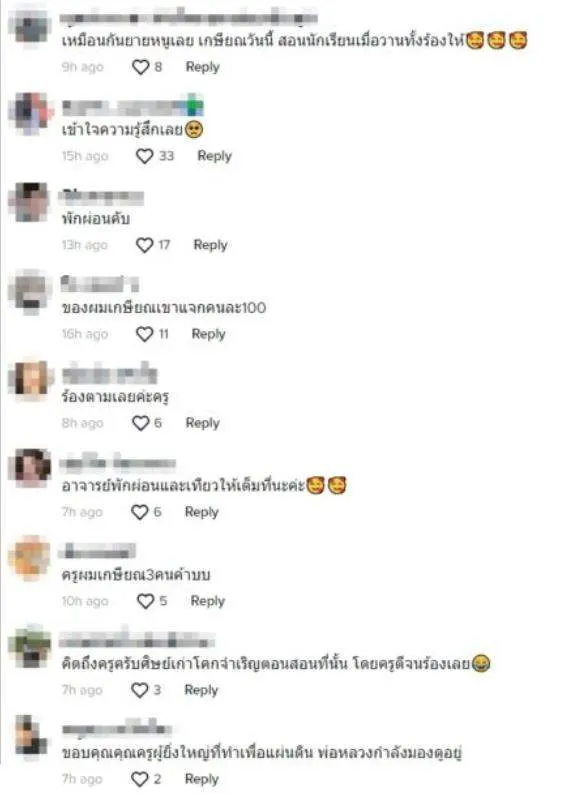The width and height of the screenshot is (580, 794).
Task: Like the comment with 8 likes
Action: click(140, 67)
